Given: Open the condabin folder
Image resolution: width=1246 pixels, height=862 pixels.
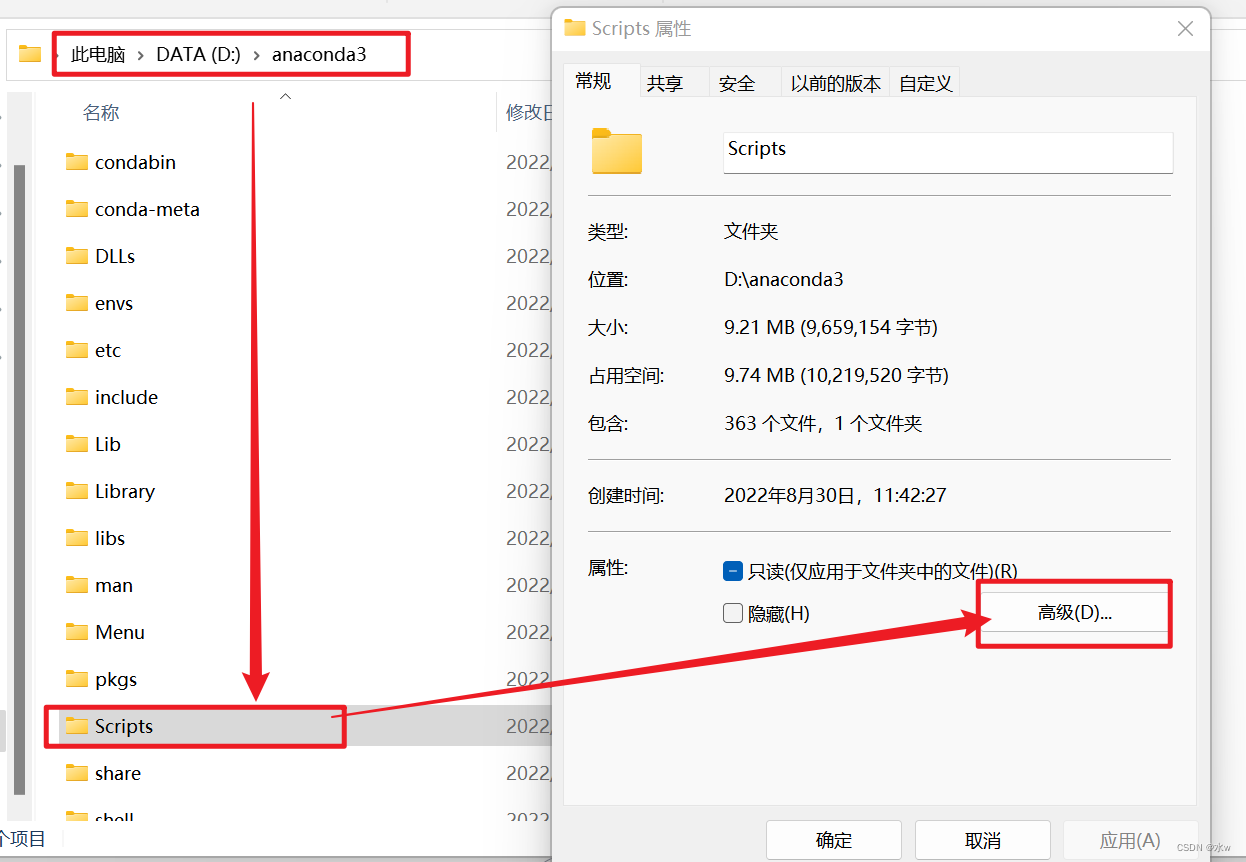Looking at the screenshot, I should 134,162.
